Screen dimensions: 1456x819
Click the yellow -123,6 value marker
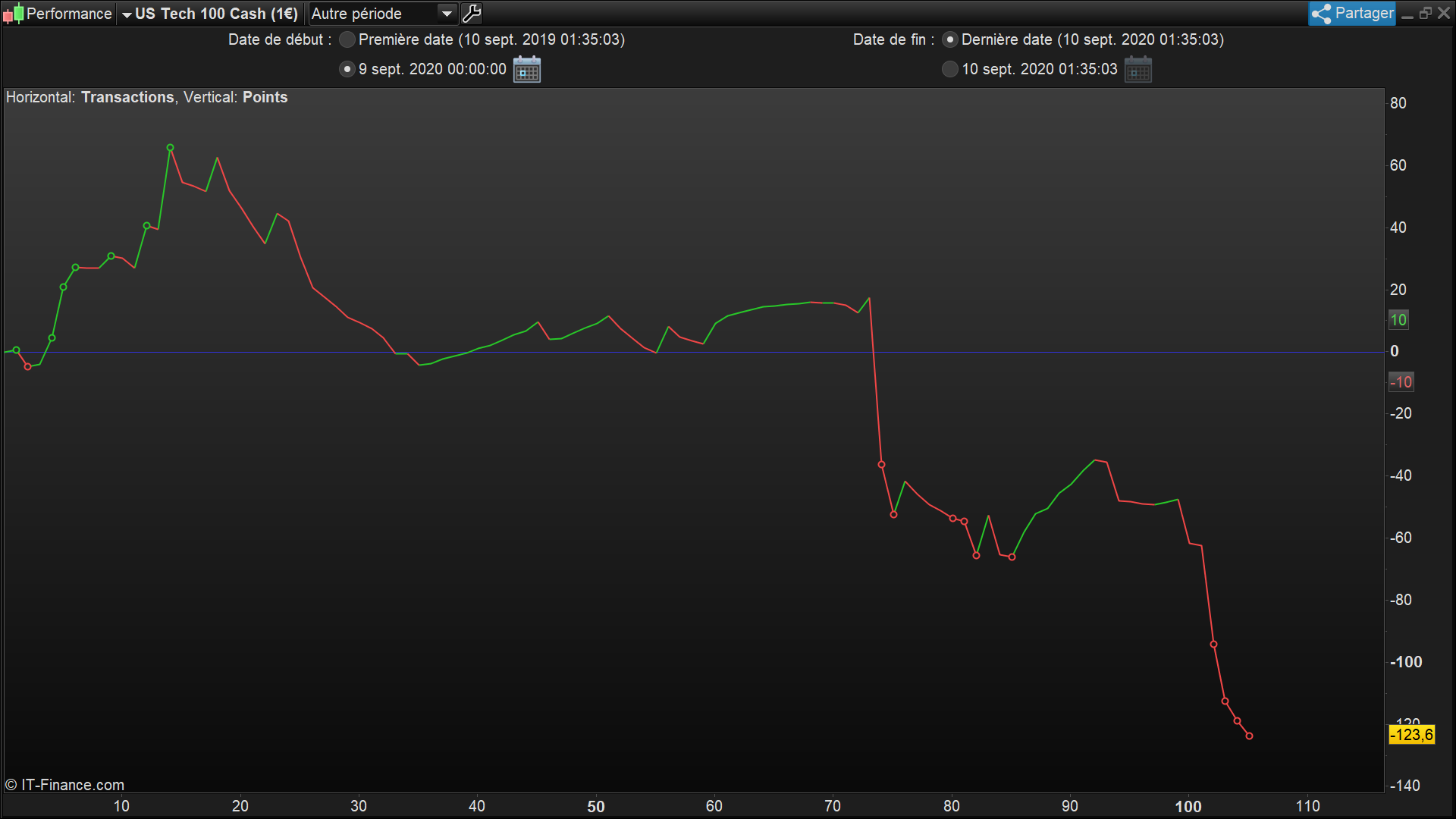tap(1411, 734)
